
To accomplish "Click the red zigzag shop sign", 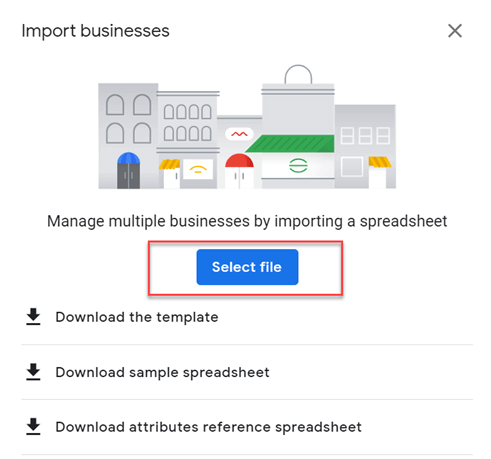I will click(239, 134).
